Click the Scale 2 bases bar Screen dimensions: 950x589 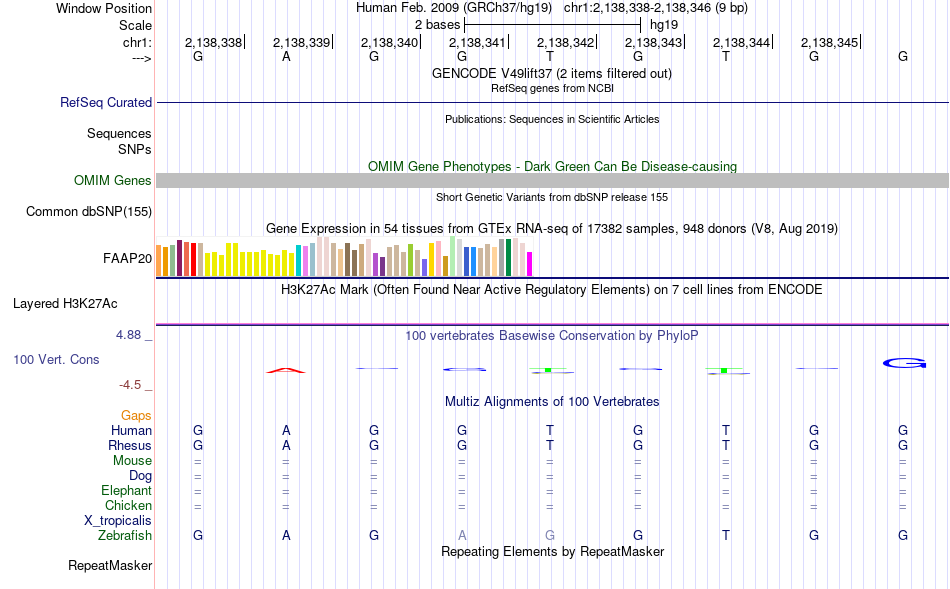pyautogui.click(x=552, y=25)
